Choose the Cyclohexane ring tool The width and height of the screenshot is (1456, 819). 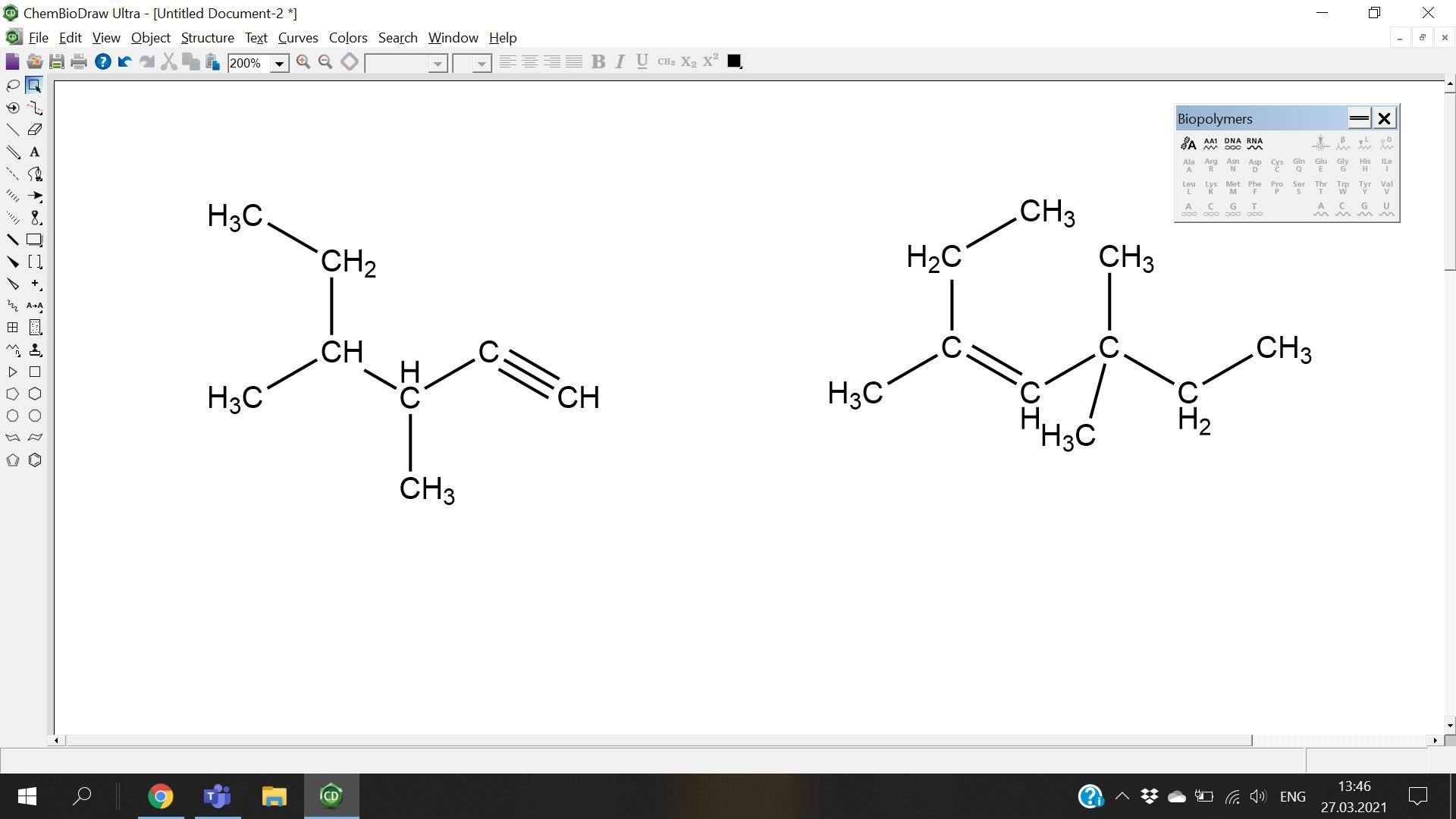tap(35, 394)
